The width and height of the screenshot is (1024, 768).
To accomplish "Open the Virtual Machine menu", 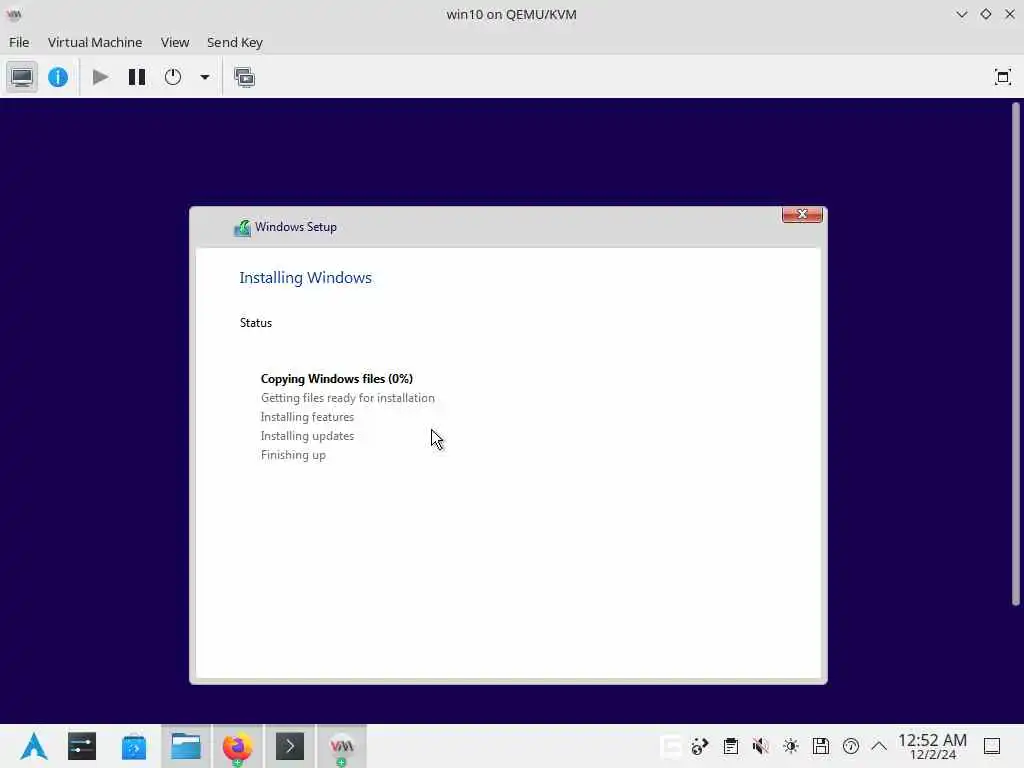I will tap(95, 42).
